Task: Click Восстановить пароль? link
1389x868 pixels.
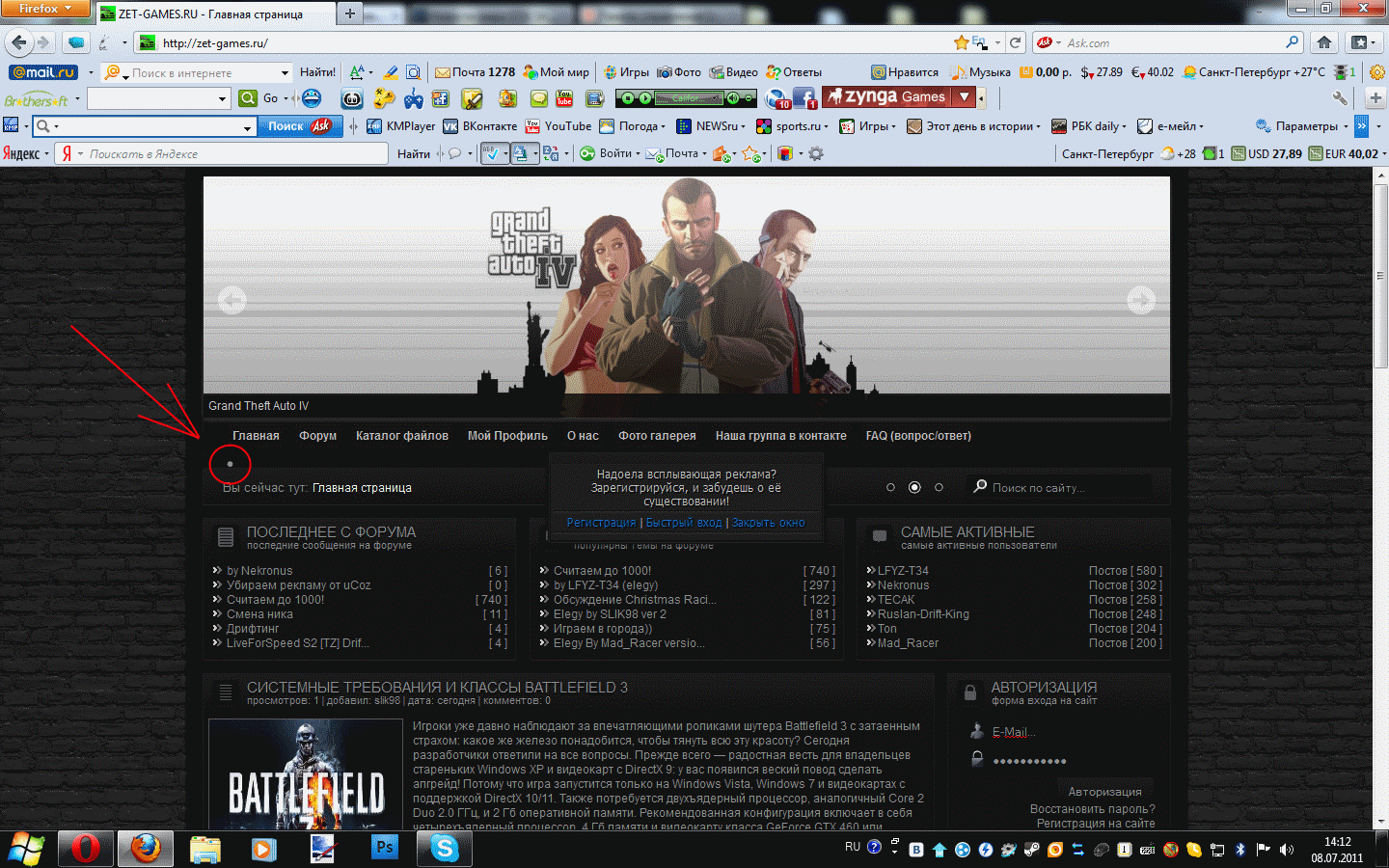Action: pyautogui.click(x=1092, y=809)
